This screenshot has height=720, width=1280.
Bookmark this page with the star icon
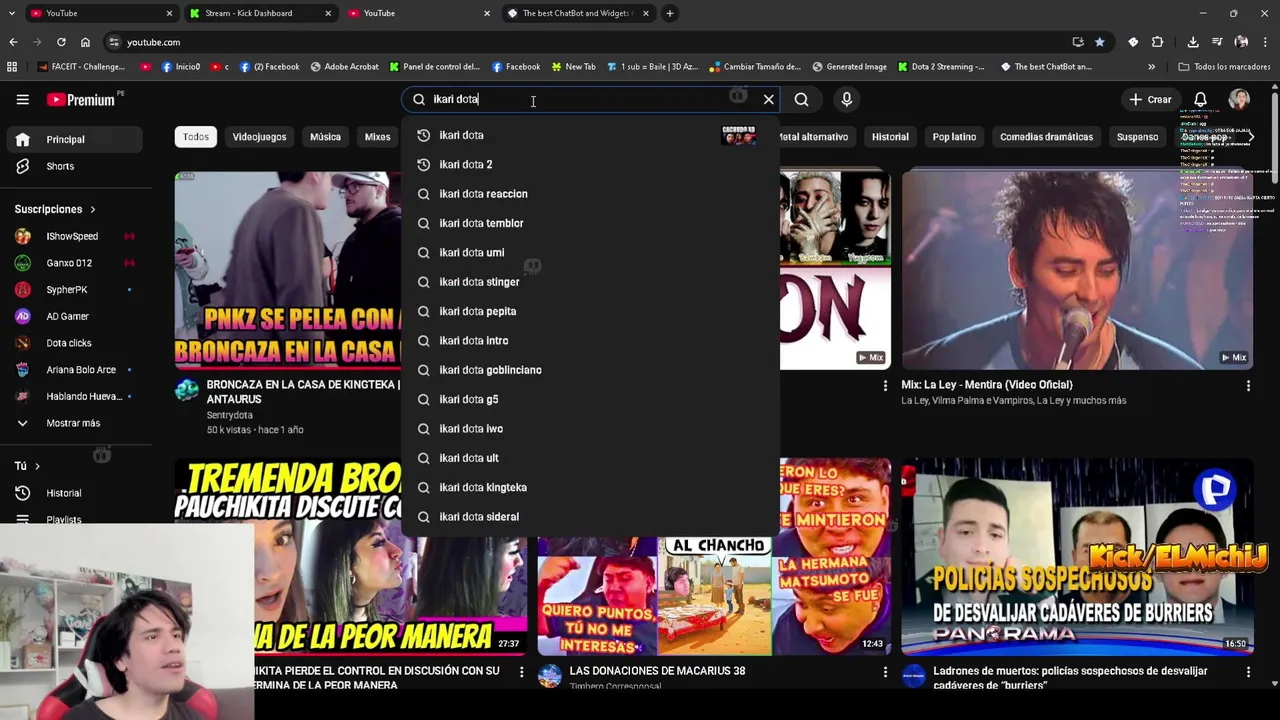pyautogui.click(x=1100, y=42)
